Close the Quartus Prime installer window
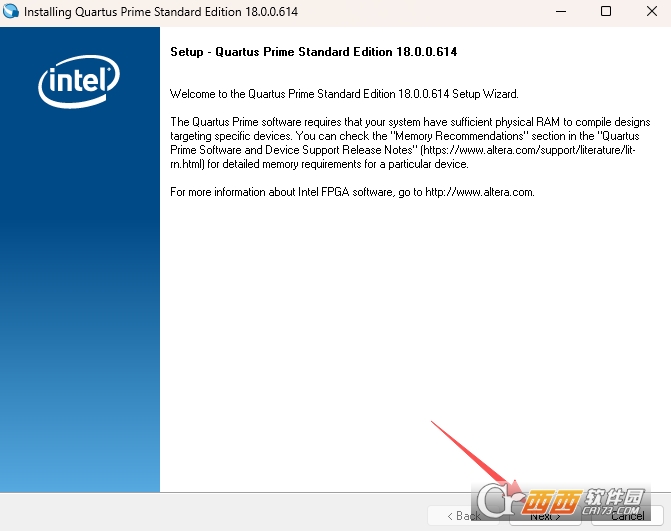The width and height of the screenshot is (671, 531). point(651,12)
